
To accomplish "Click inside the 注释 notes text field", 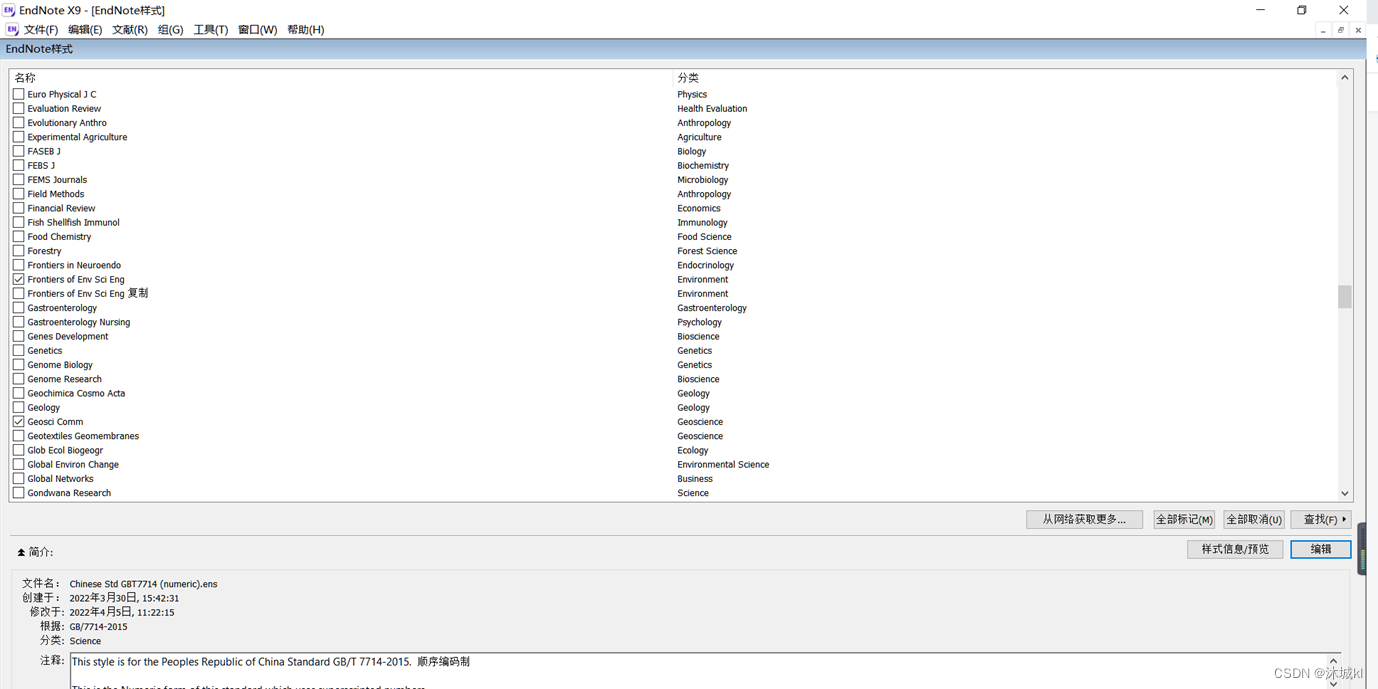I will click(698, 671).
